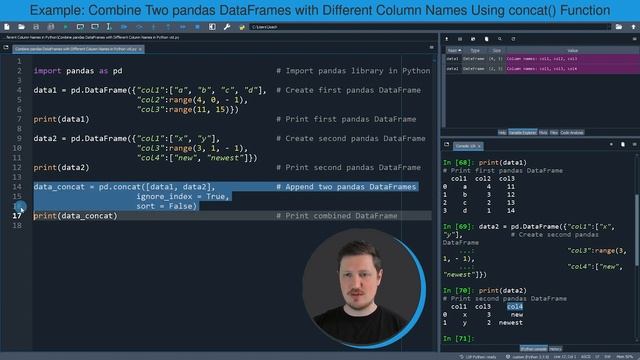Run the file with the green play icon
Viewport: 640px width, 360px height.
click(65, 27)
